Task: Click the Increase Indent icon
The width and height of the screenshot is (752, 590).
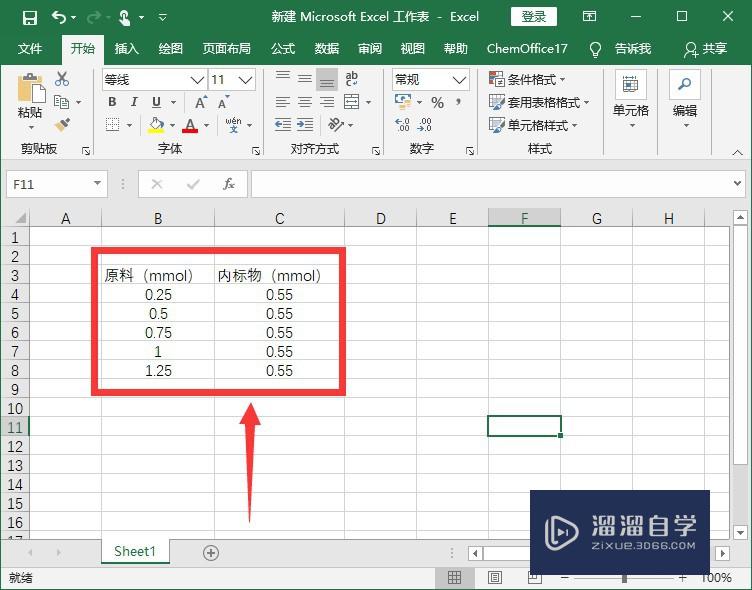Action: click(x=305, y=125)
